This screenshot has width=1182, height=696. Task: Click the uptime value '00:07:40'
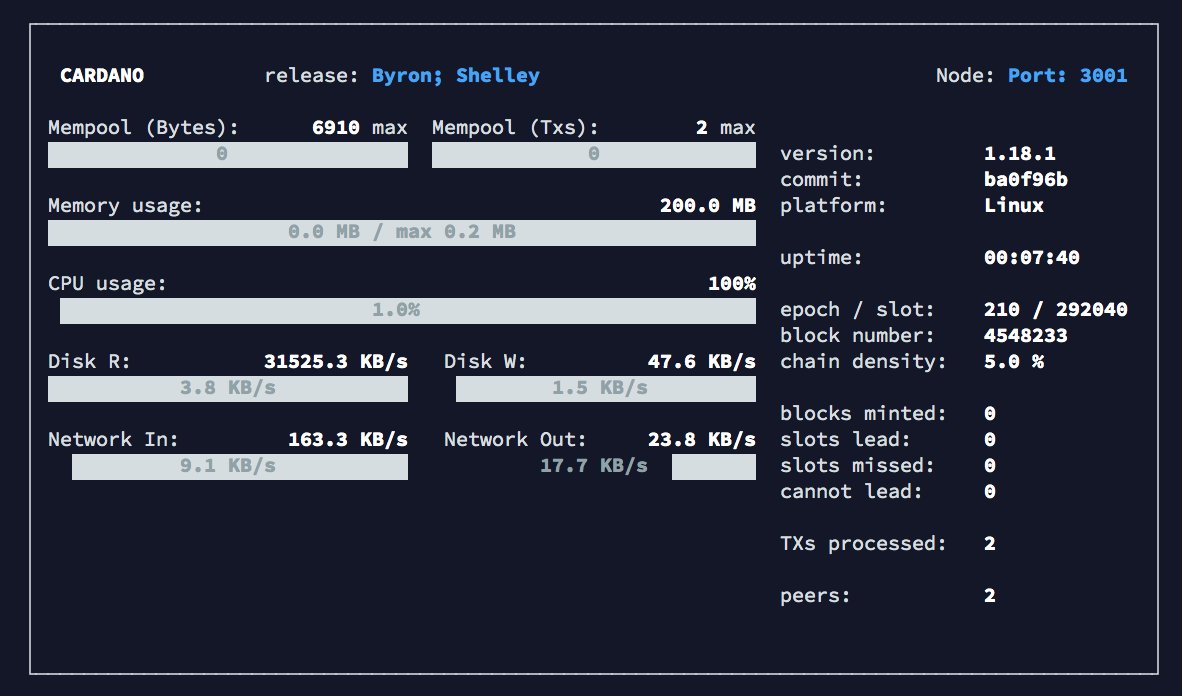(x=1032, y=258)
